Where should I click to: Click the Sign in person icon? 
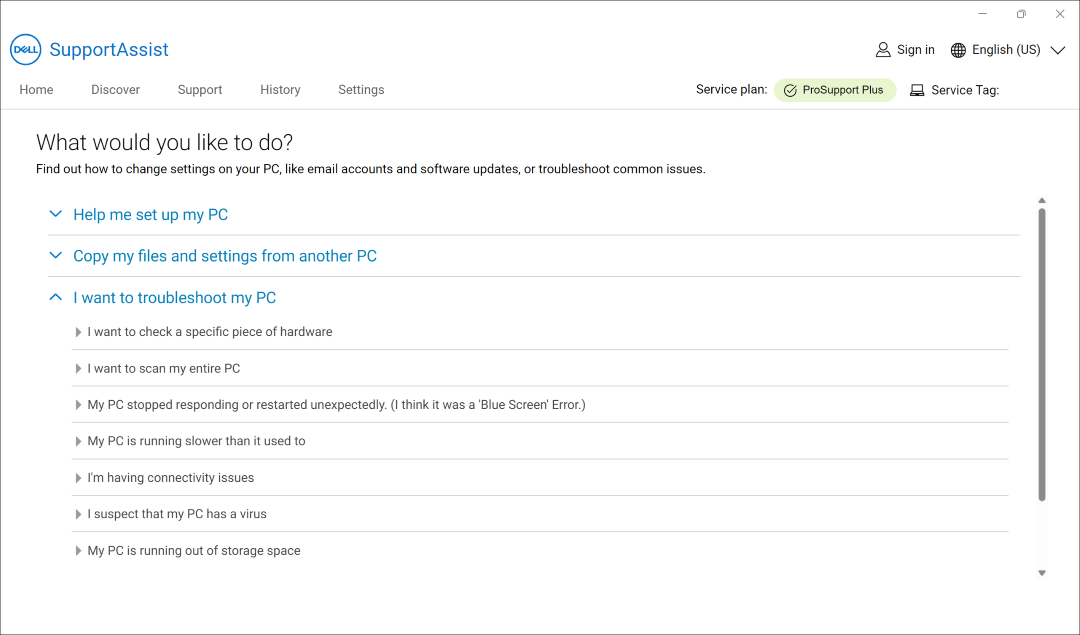(x=883, y=49)
